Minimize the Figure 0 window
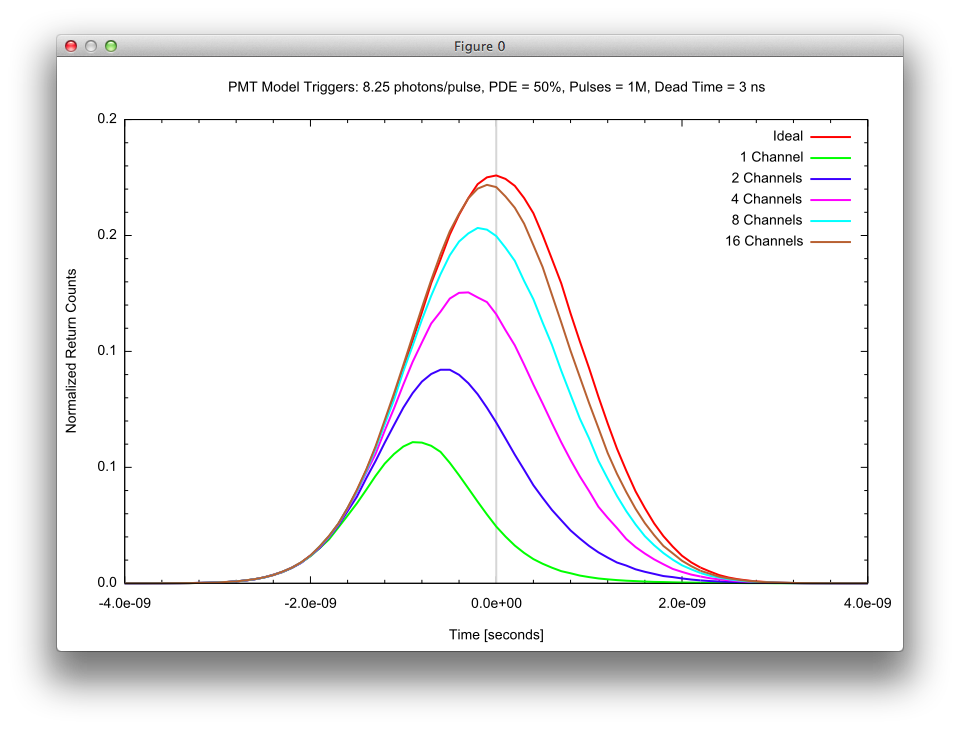 91,46
